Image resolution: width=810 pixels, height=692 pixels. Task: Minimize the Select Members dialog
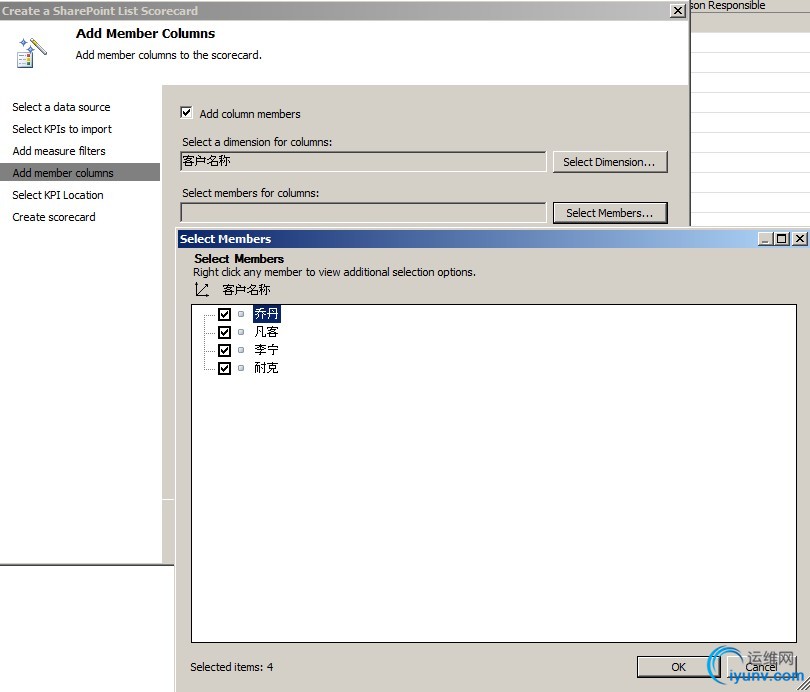(766, 239)
